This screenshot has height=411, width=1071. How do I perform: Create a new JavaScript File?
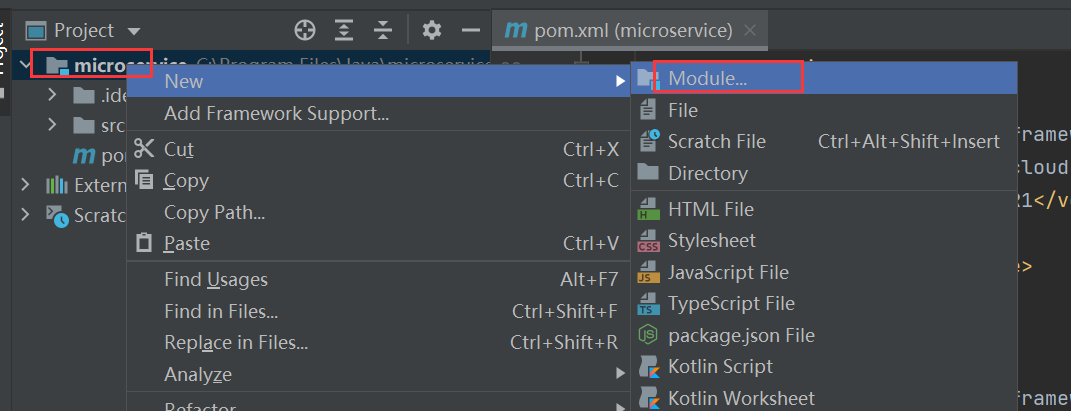point(824,272)
